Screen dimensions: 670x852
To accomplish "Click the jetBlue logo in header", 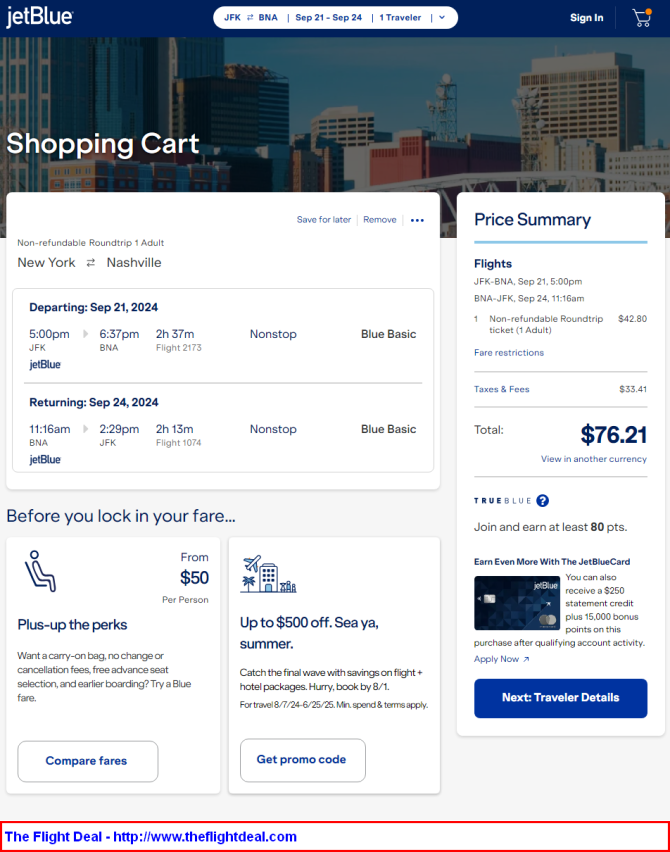I will click(x=39, y=18).
